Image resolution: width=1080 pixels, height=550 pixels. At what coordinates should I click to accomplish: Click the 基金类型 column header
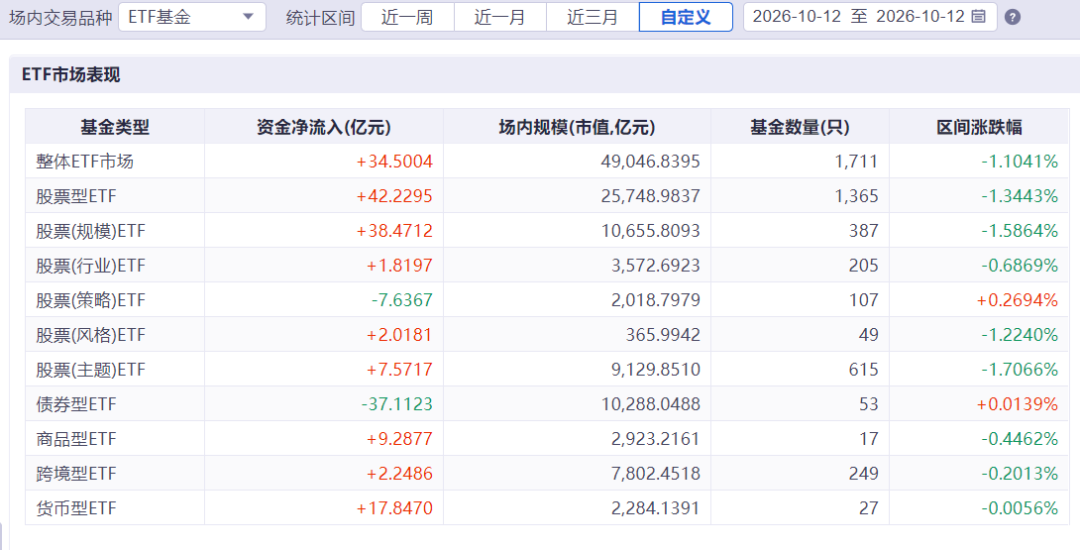(115, 127)
